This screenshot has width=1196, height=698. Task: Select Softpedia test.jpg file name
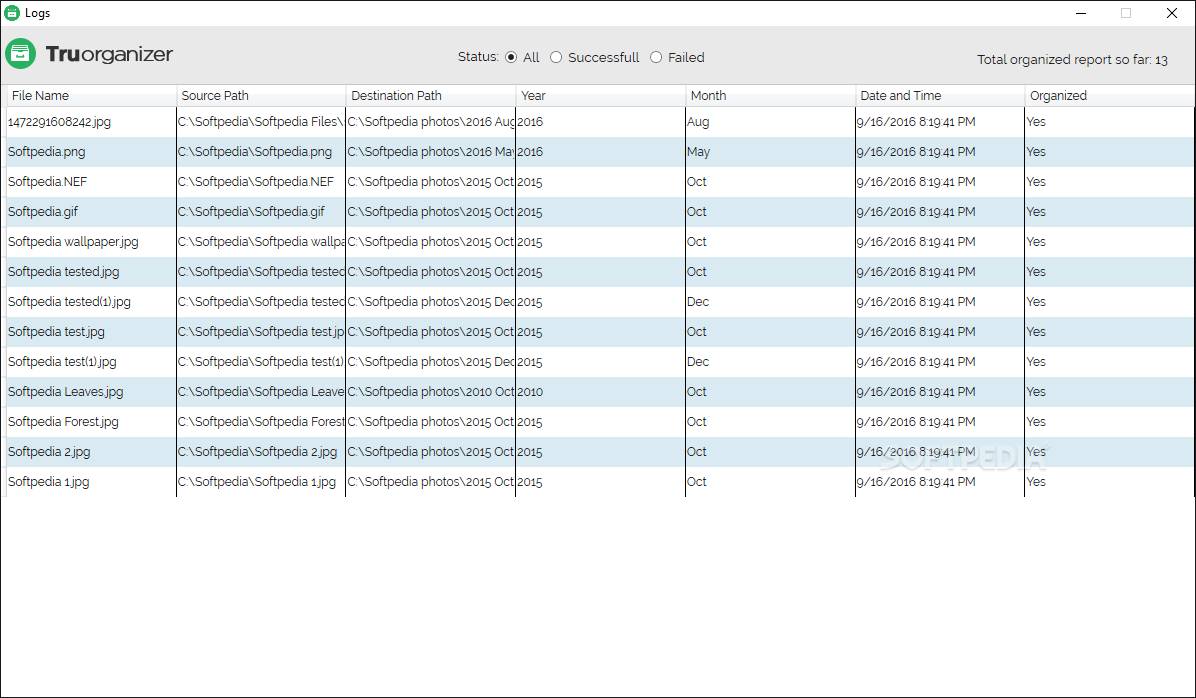(x=56, y=332)
